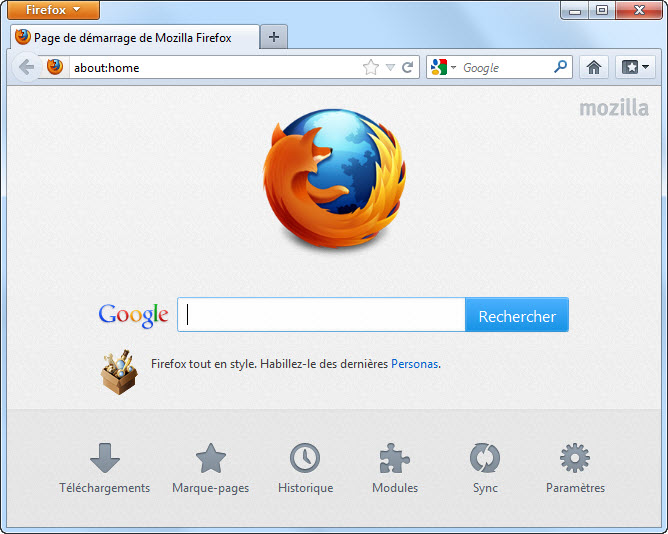Open Marque-pages bookmarks shortcut

(x=210, y=468)
